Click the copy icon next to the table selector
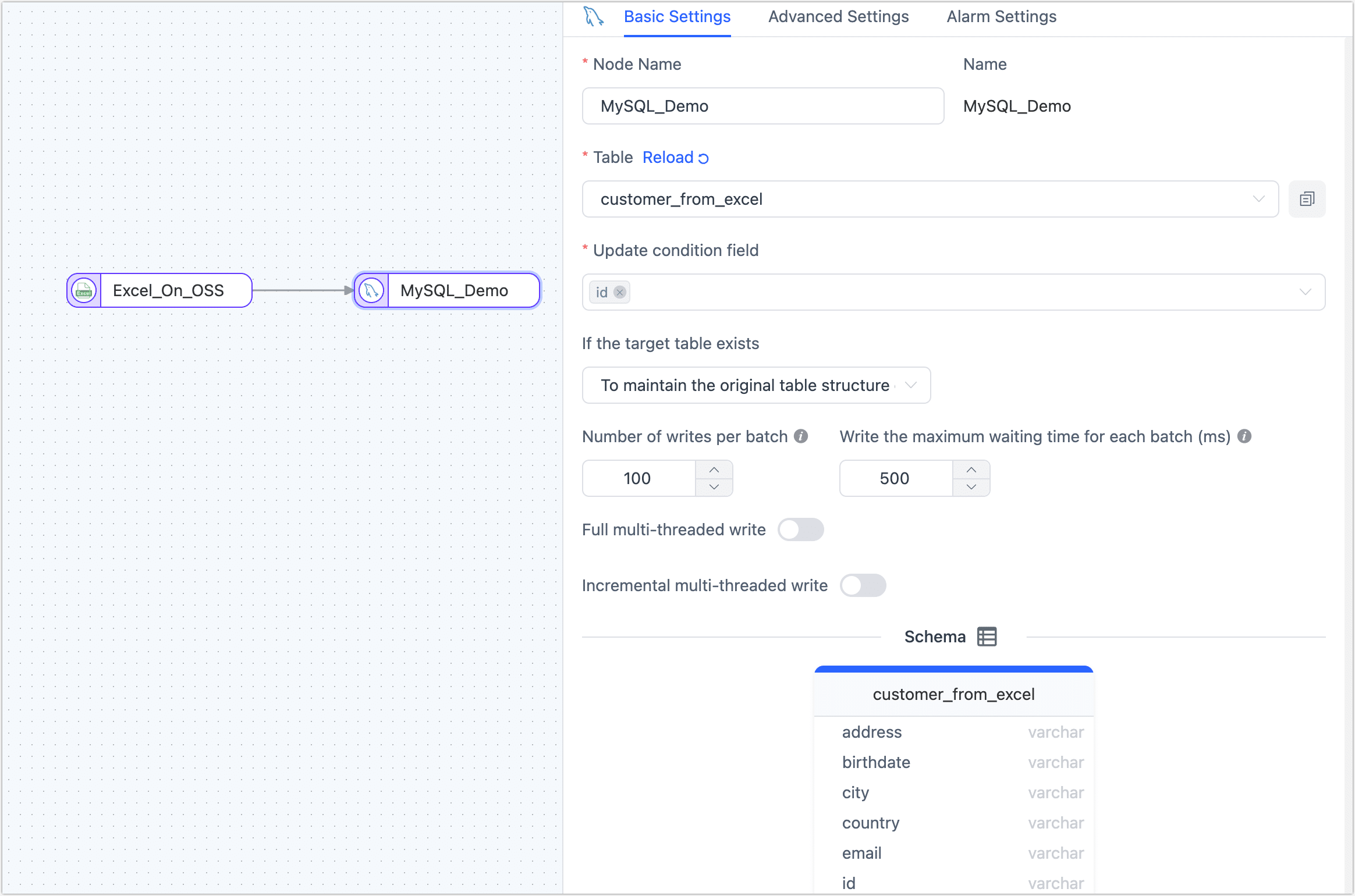The height and width of the screenshot is (896, 1355). point(1307,198)
